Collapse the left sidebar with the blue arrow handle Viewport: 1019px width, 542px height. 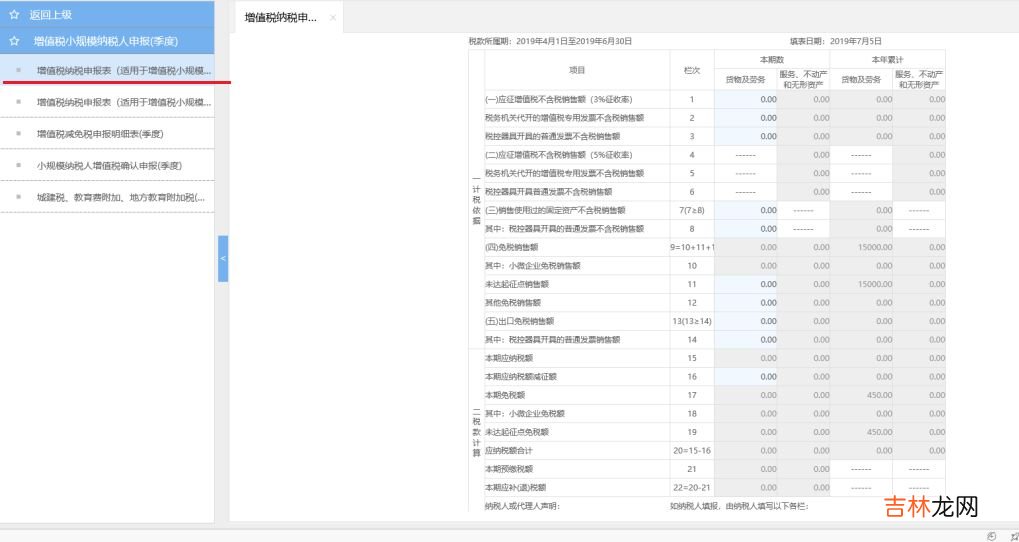(x=223, y=258)
